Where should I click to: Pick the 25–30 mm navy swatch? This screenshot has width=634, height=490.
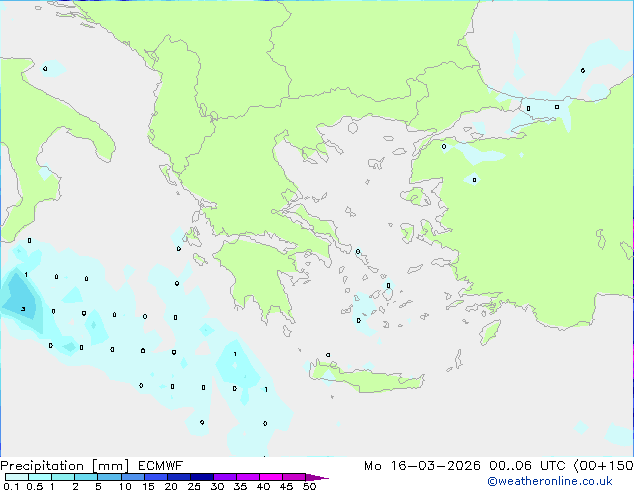click(x=202, y=477)
